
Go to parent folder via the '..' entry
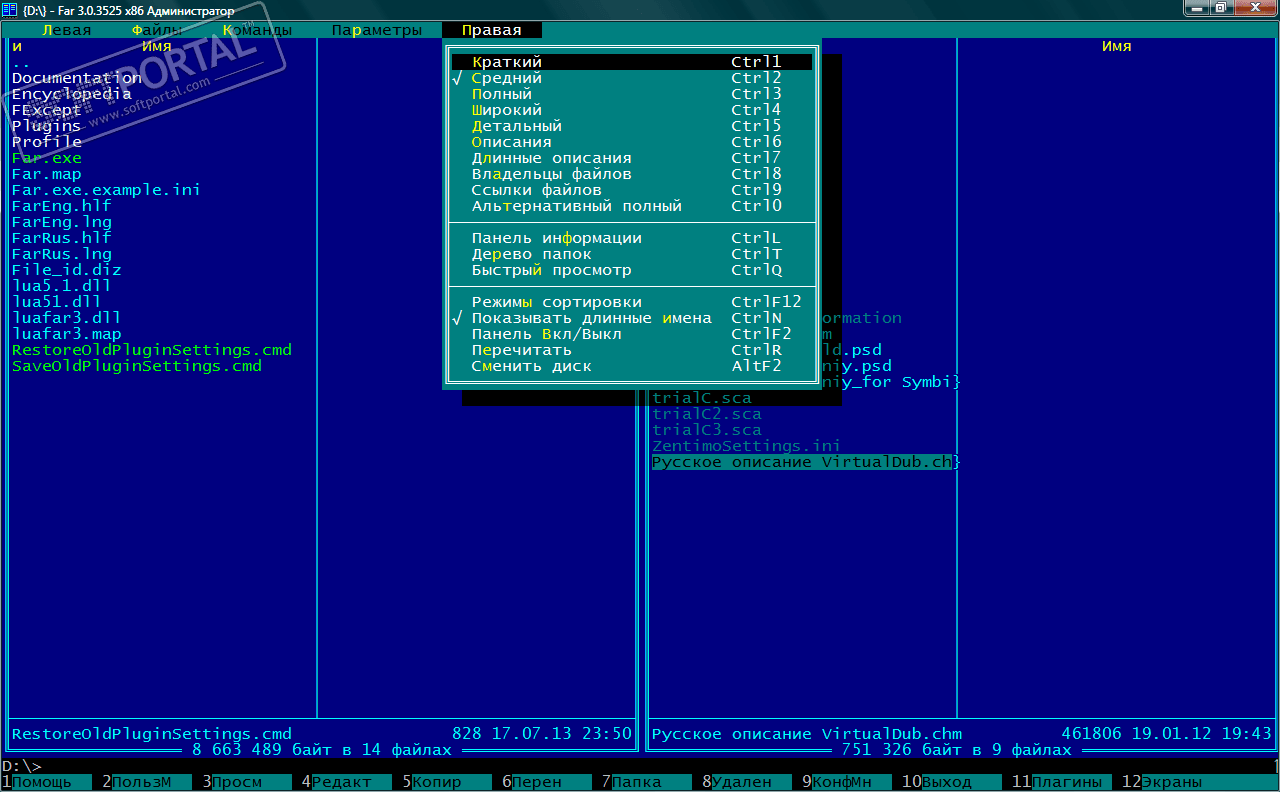(22, 62)
